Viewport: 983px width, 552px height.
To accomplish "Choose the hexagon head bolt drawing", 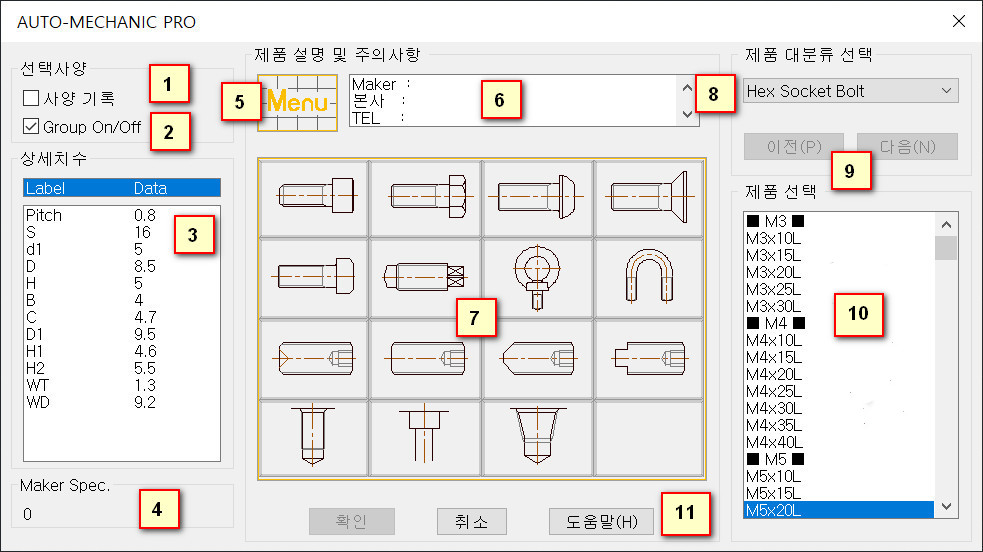I will pyautogui.click(x=425, y=197).
